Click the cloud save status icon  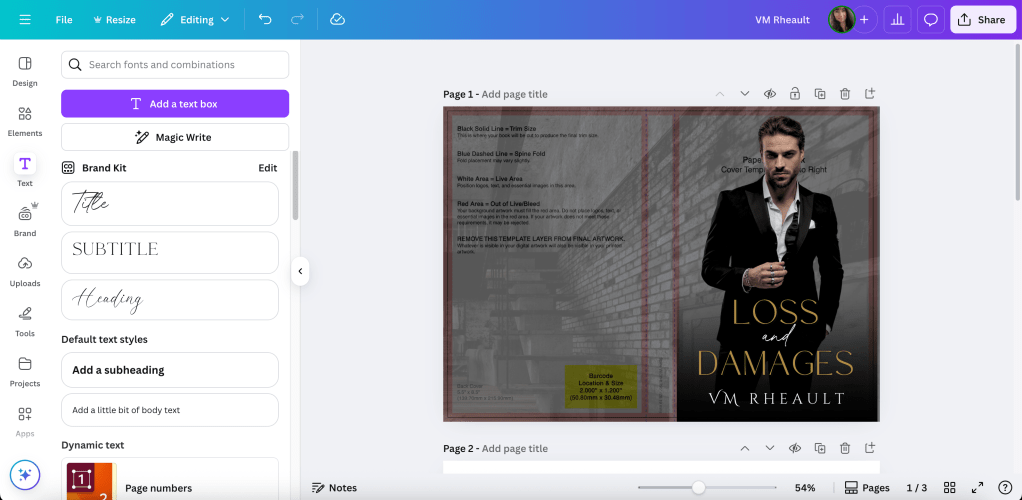tap(337, 20)
